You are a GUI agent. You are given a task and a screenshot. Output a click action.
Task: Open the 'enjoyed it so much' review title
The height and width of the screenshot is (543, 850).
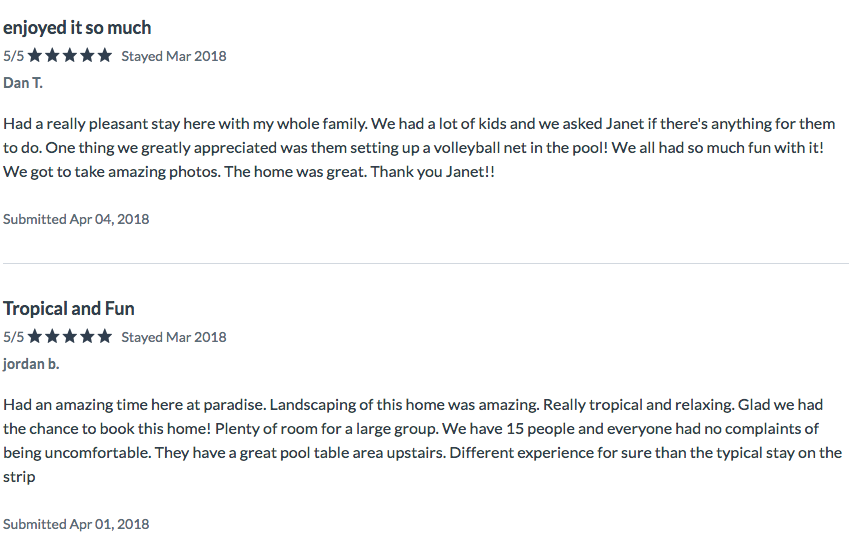pos(77,28)
